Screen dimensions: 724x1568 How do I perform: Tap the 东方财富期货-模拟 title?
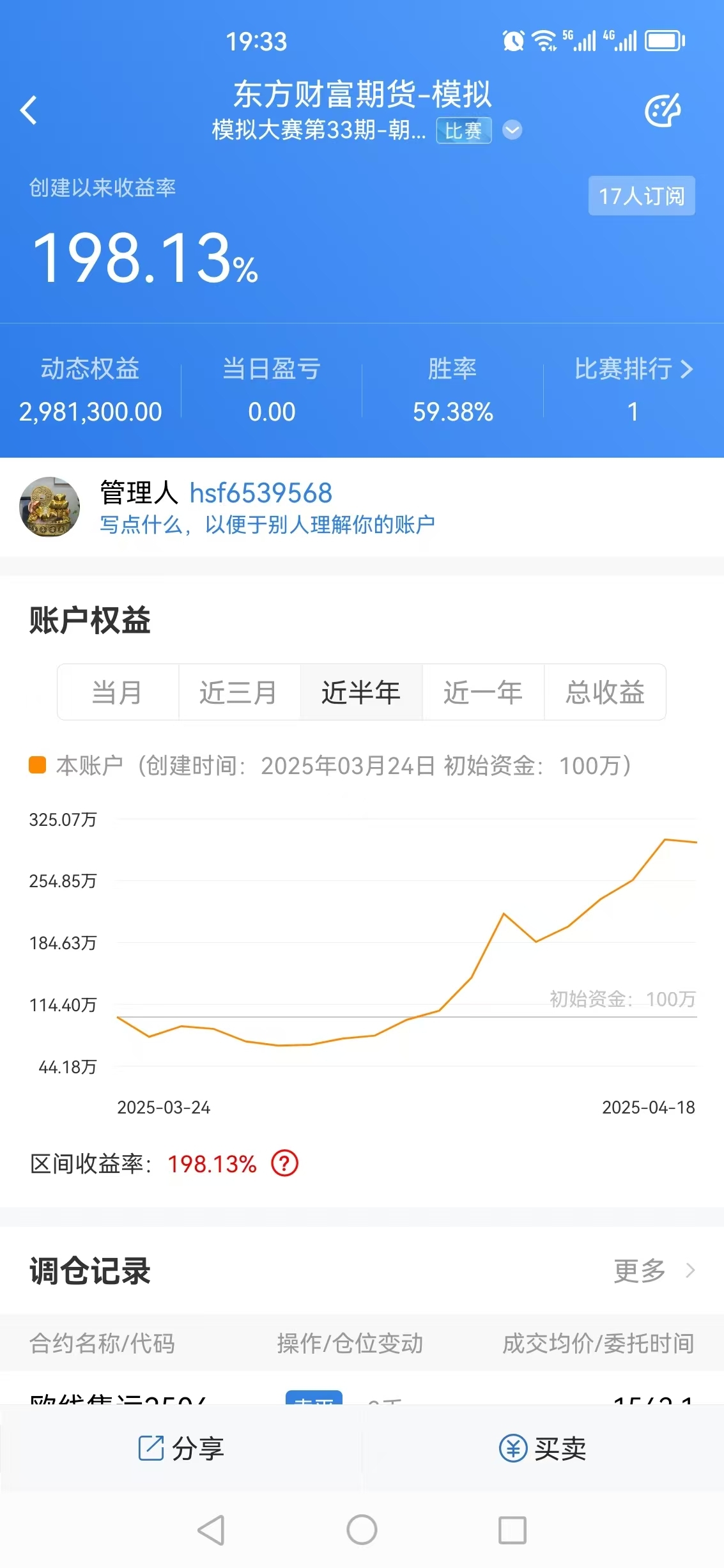pyautogui.click(x=362, y=95)
